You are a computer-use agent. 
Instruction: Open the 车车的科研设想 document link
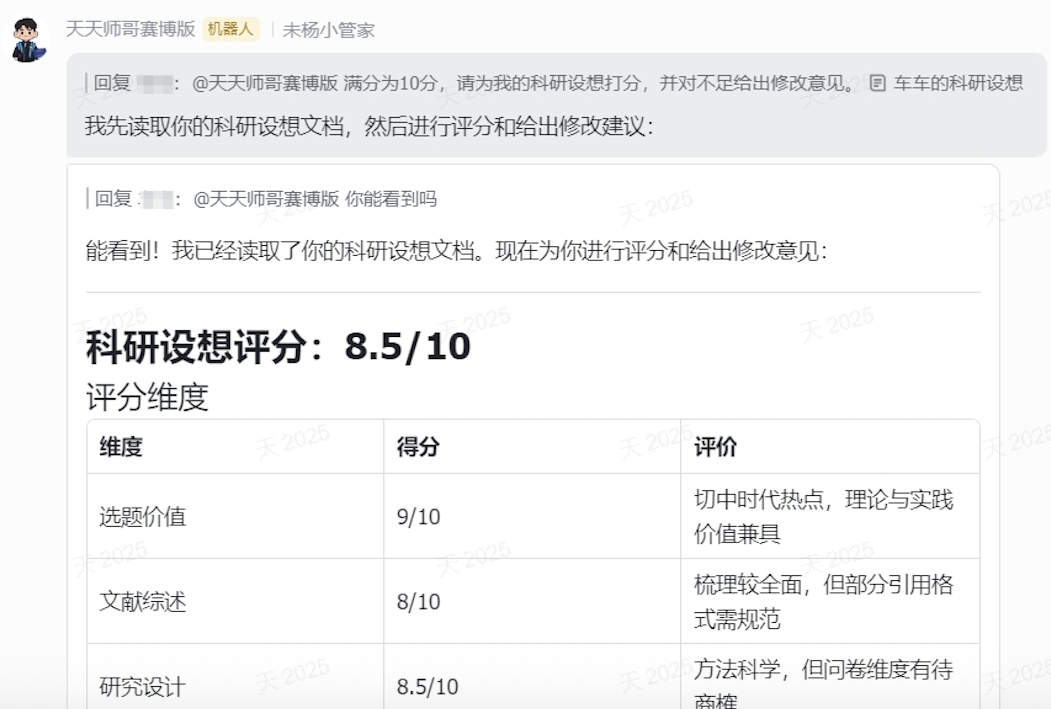pyautogui.click(x=958, y=83)
